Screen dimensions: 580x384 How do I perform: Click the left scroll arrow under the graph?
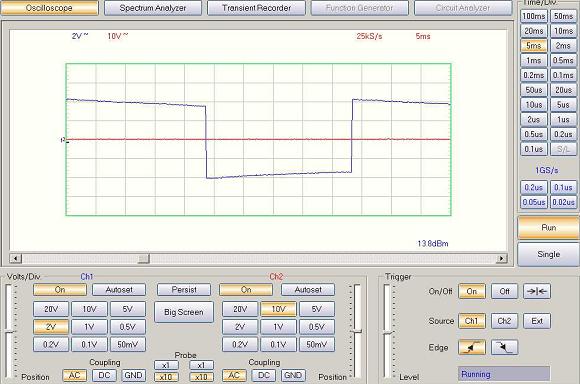(x=16, y=258)
